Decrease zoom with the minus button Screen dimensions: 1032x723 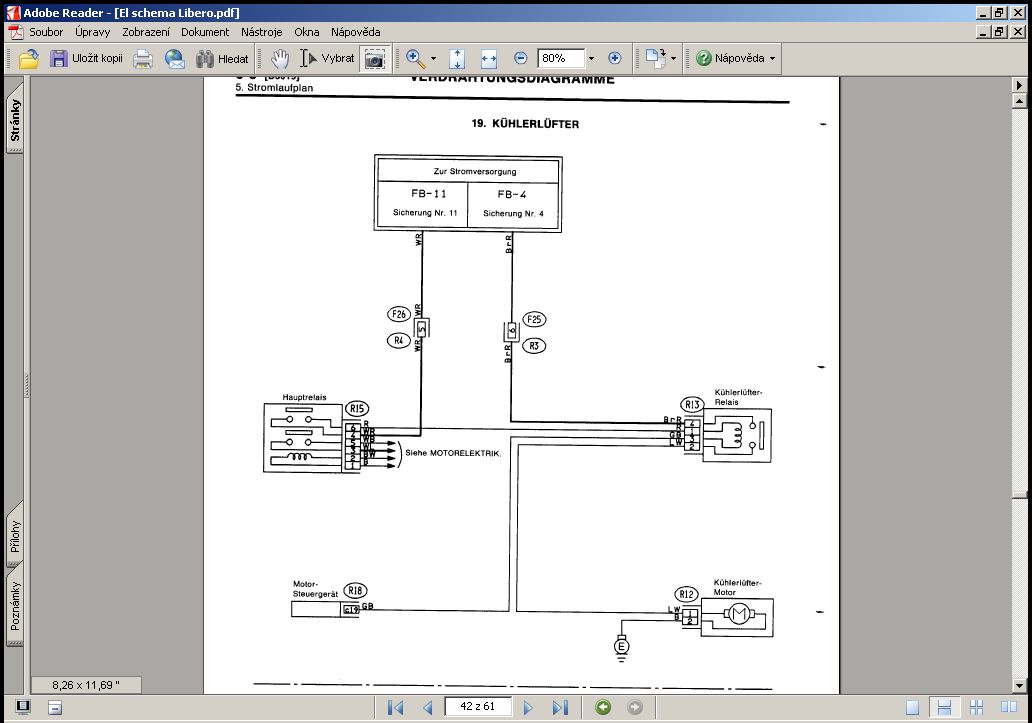521,59
